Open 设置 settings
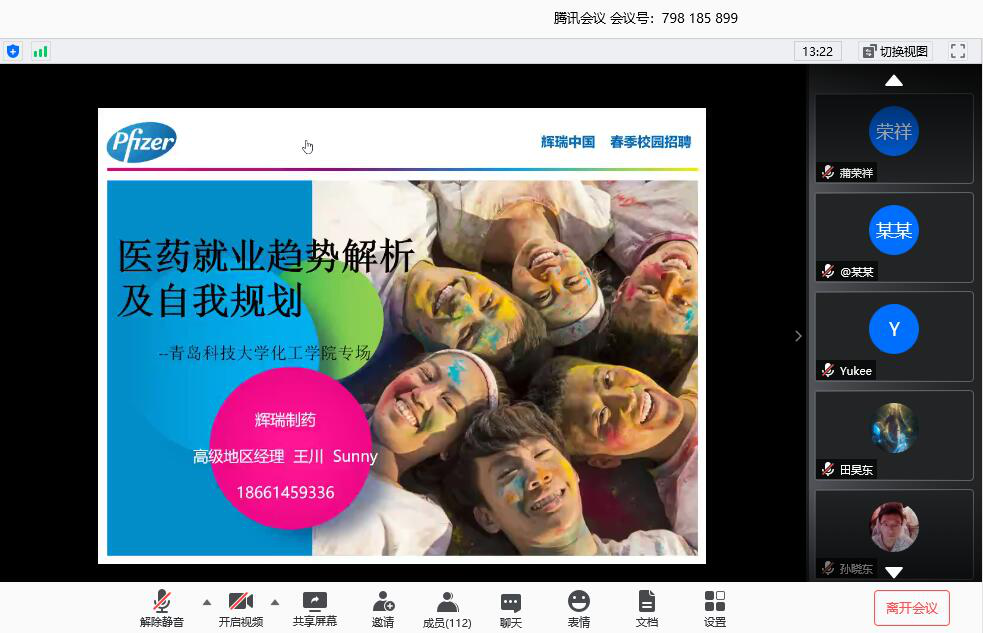 pos(715,609)
